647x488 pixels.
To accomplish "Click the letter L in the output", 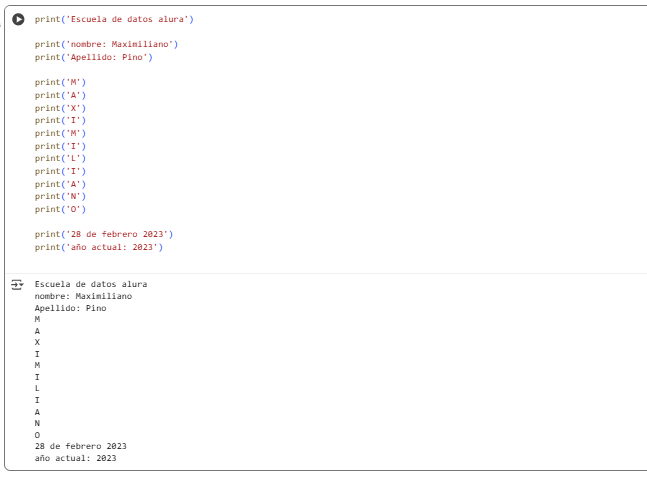I will 37,389.
